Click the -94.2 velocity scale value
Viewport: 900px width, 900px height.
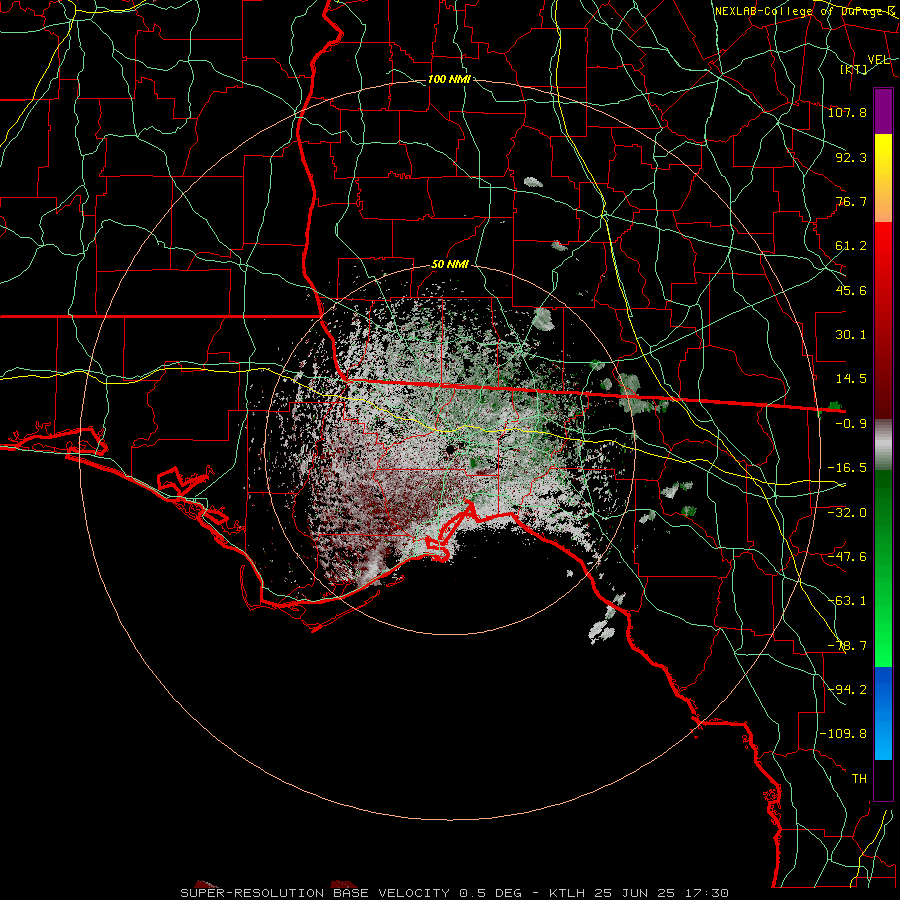847,689
